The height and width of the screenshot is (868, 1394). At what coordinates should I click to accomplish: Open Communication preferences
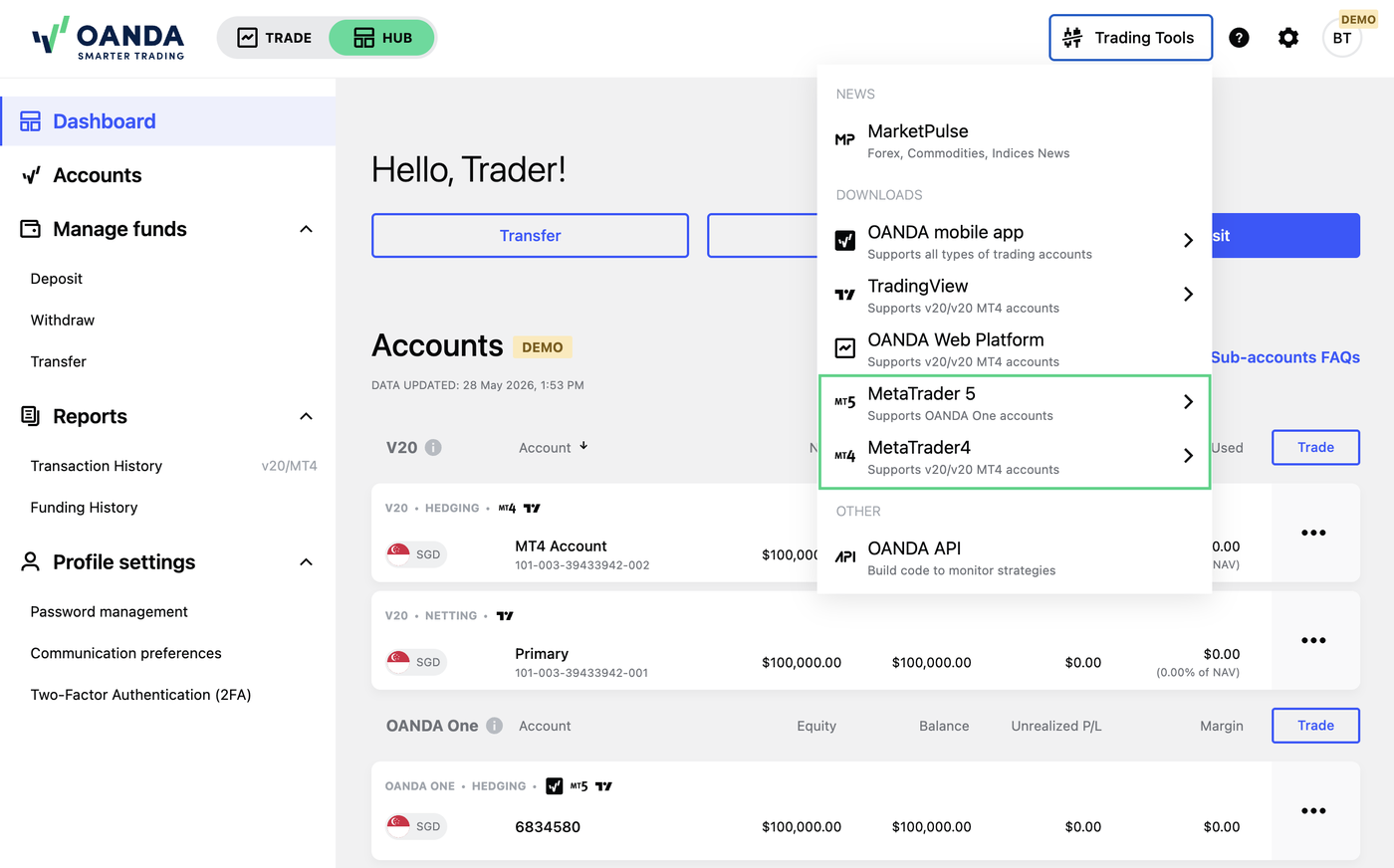click(126, 654)
